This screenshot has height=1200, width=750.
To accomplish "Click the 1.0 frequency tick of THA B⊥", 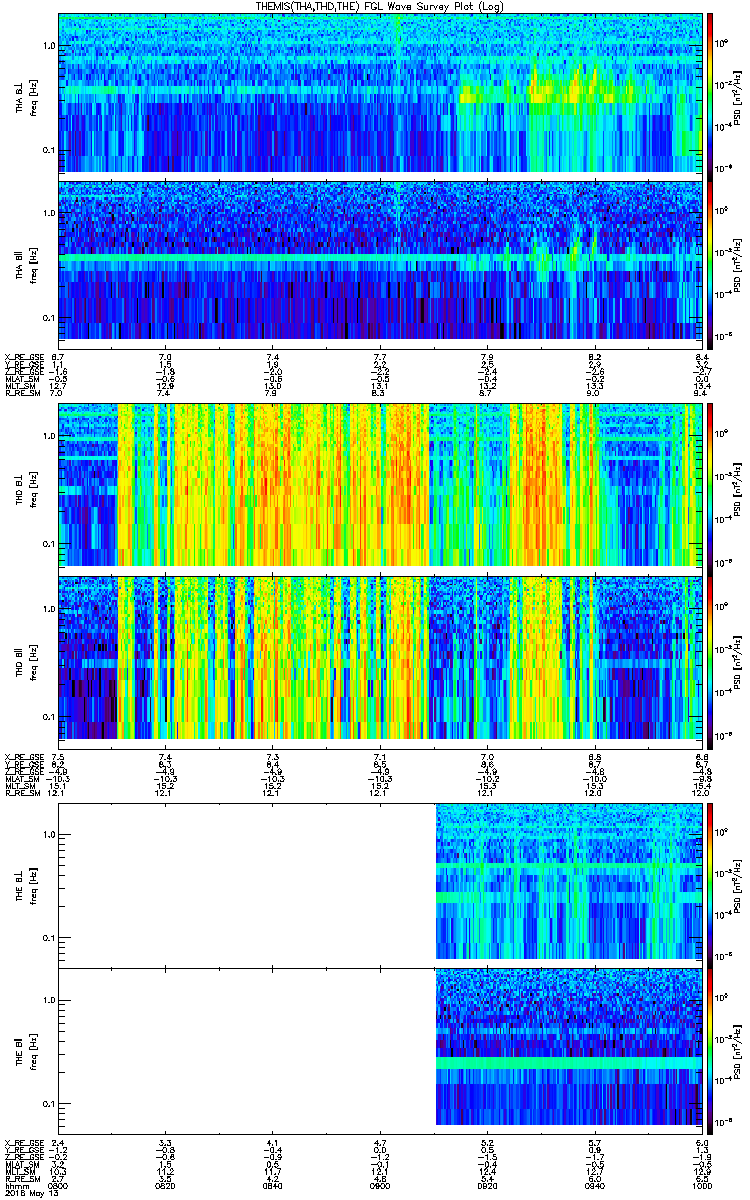I will tap(48, 46).
